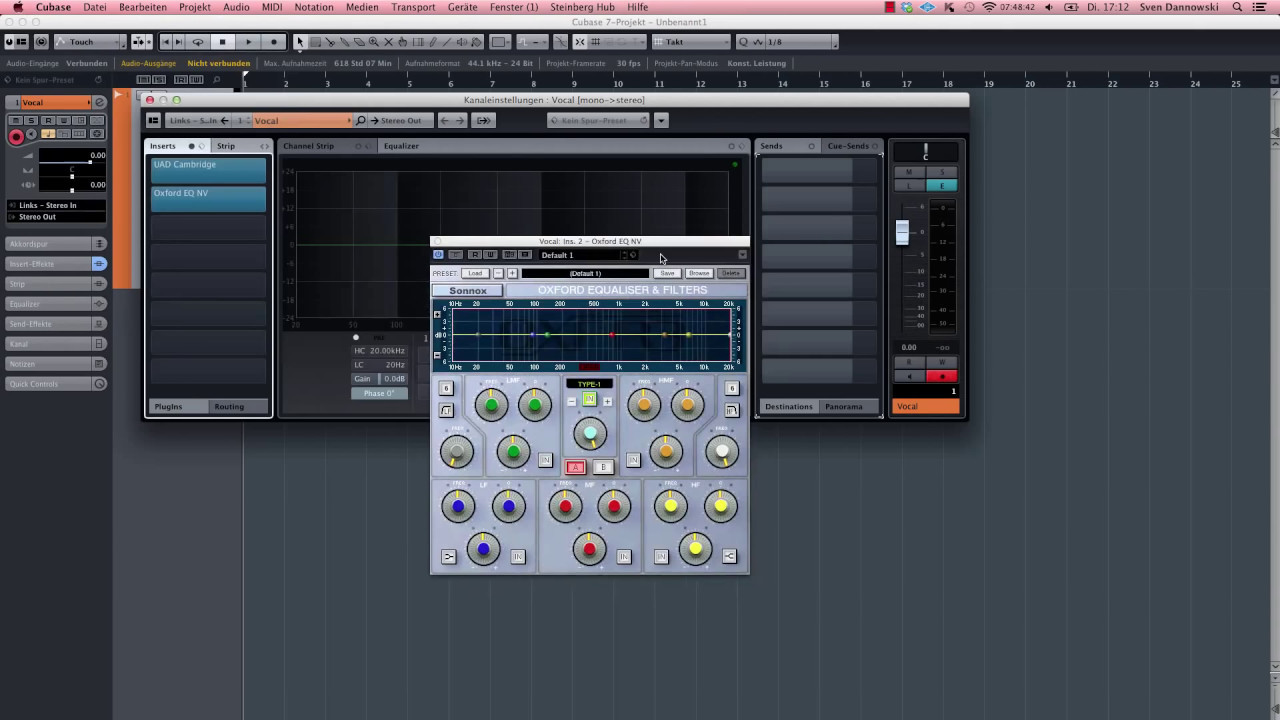Screen dimensions: 1280x720
Task: Open Spotlight search in menu bar
Action: coord(1237,7)
